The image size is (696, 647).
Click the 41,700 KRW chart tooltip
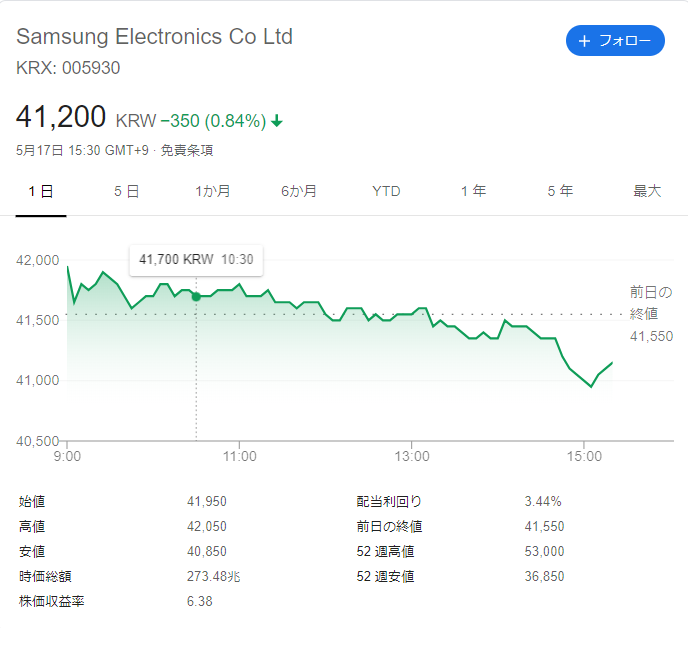point(196,259)
